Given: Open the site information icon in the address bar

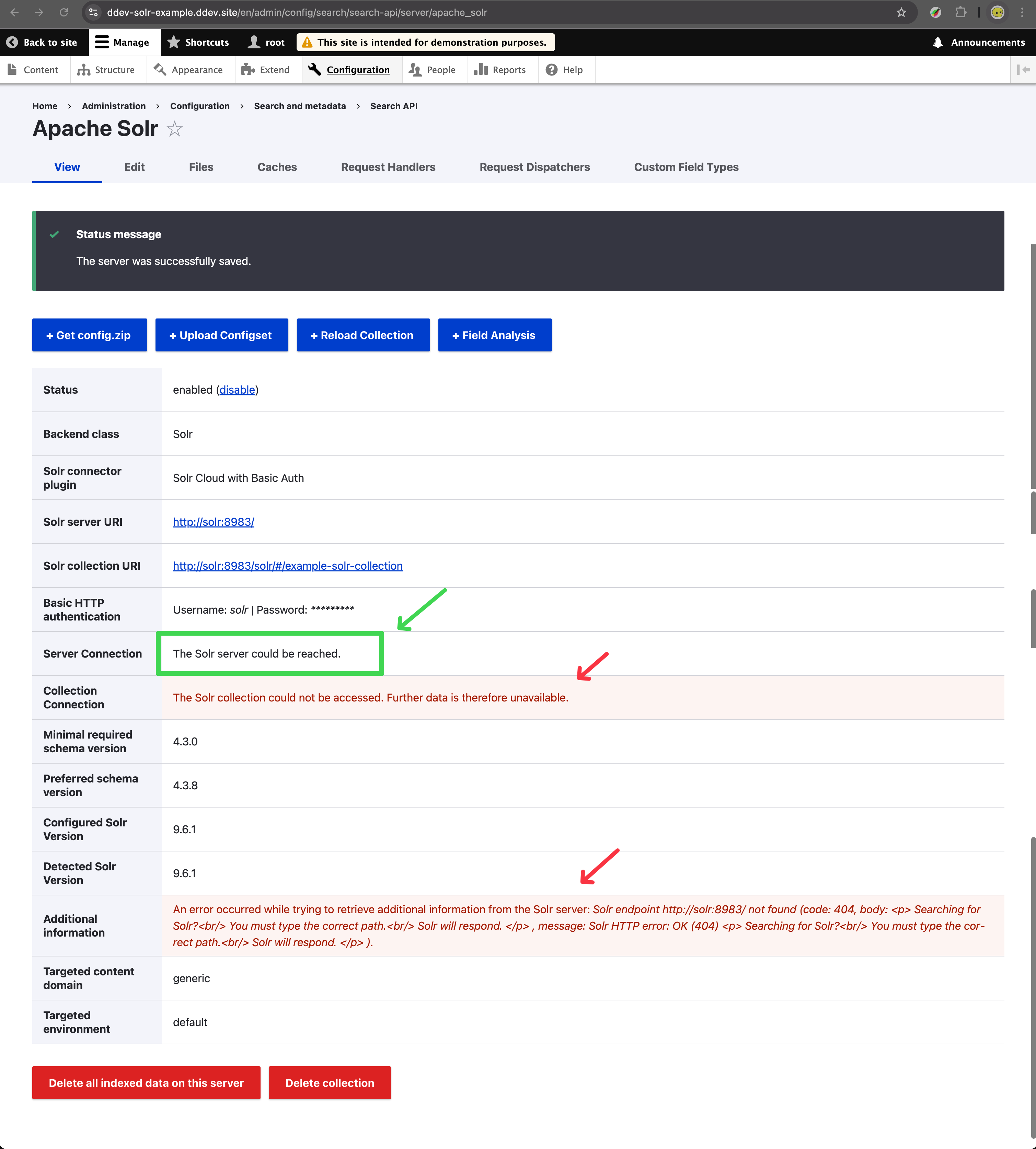Looking at the screenshot, I should coord(94,12).
